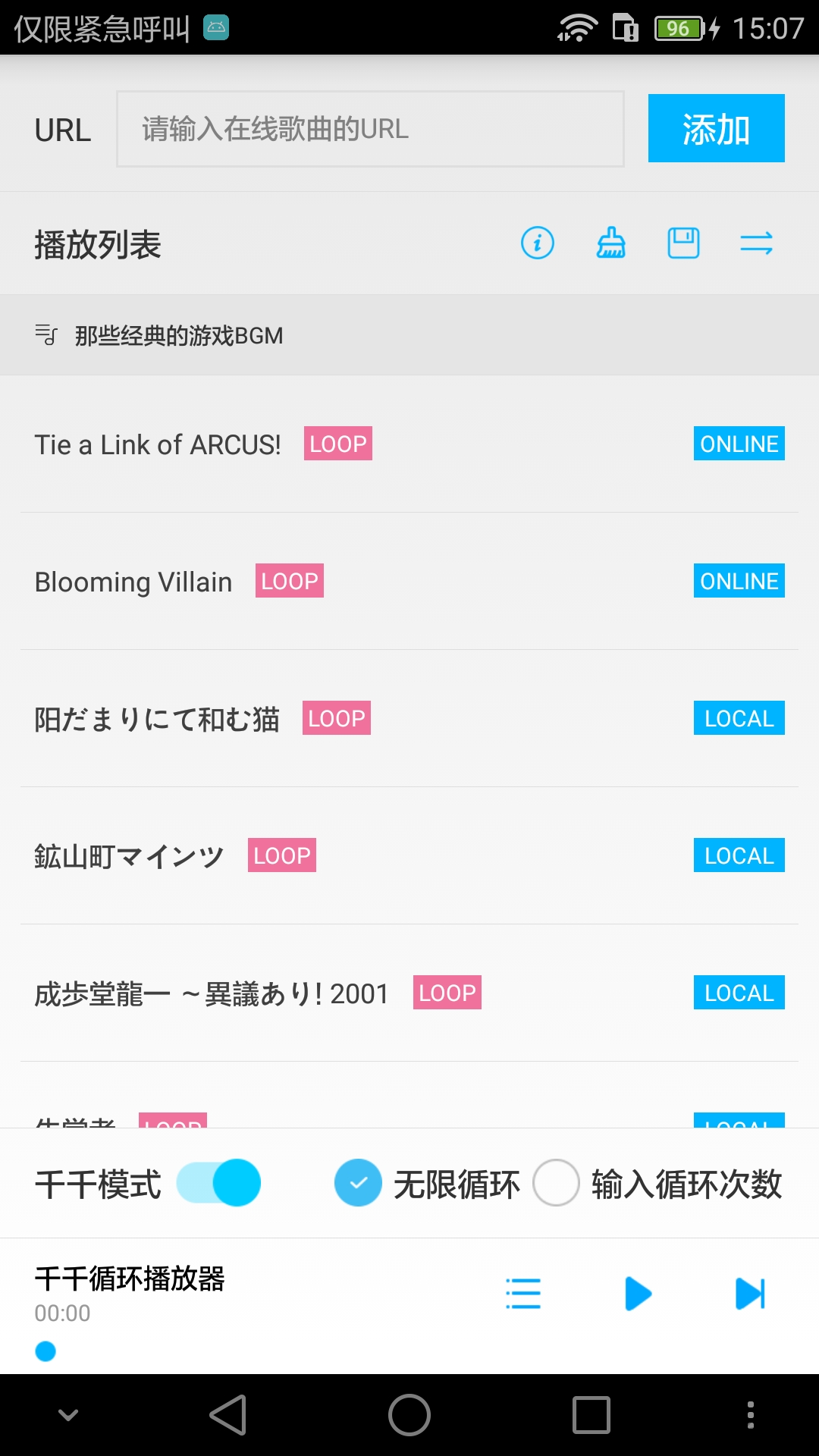Select the song Blooming Villain
819x1456 pixels.
point(133,582)
